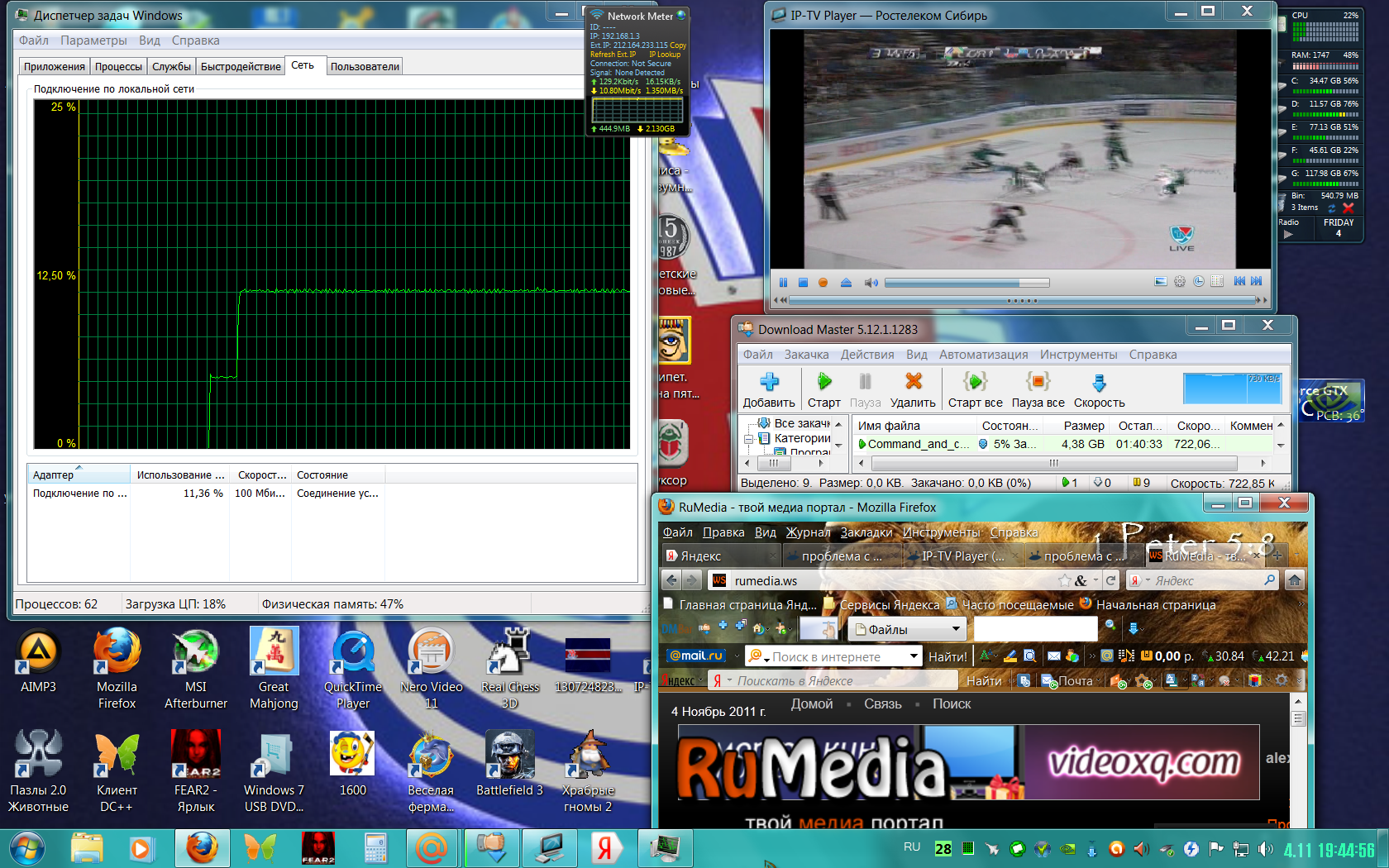1389x868 pixels.
Task: Adjust the IP-TV Player volume slider
Action: [x=967, y=283]
